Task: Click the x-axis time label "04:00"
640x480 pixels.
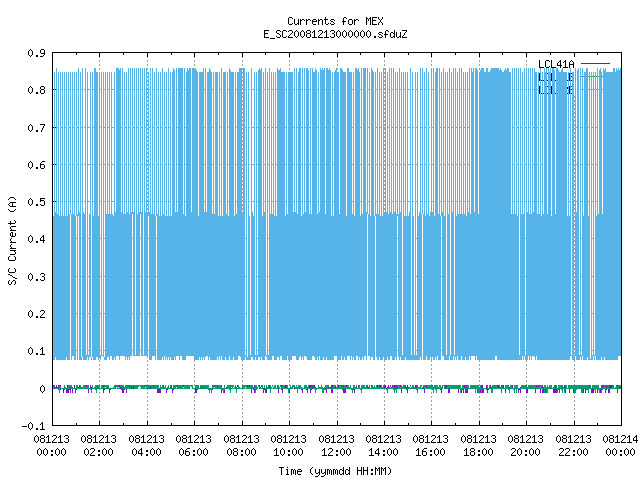Action: 147,452
